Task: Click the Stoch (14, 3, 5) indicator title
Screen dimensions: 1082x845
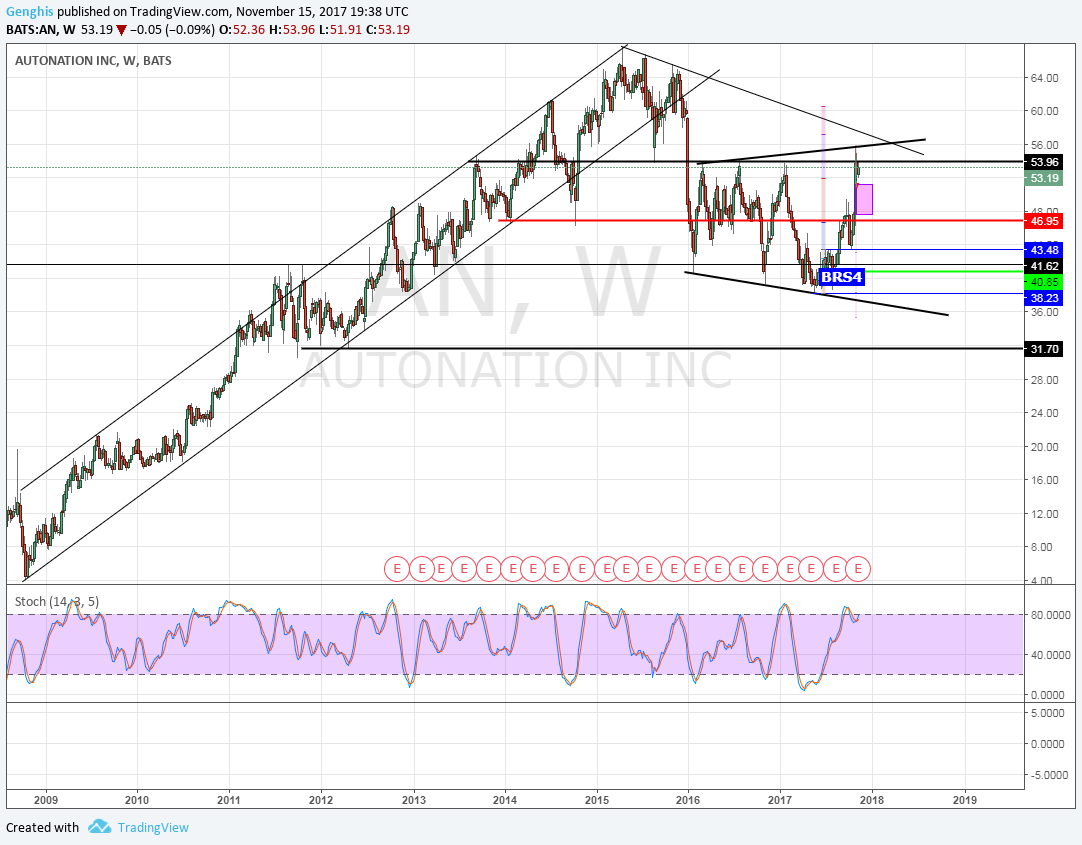Action: tap(57, 602)
